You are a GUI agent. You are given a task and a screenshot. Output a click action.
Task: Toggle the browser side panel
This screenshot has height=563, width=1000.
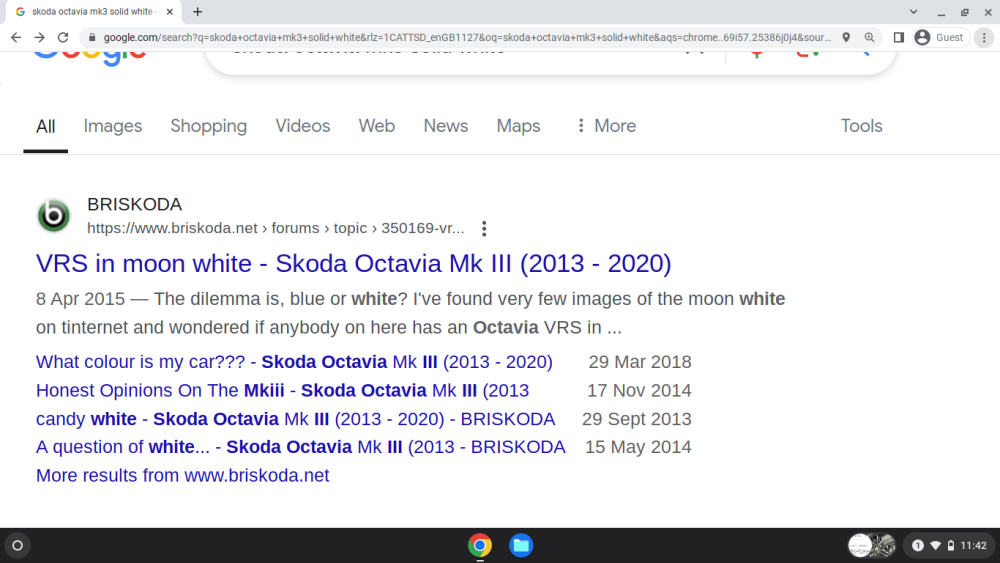coord(899,38)
